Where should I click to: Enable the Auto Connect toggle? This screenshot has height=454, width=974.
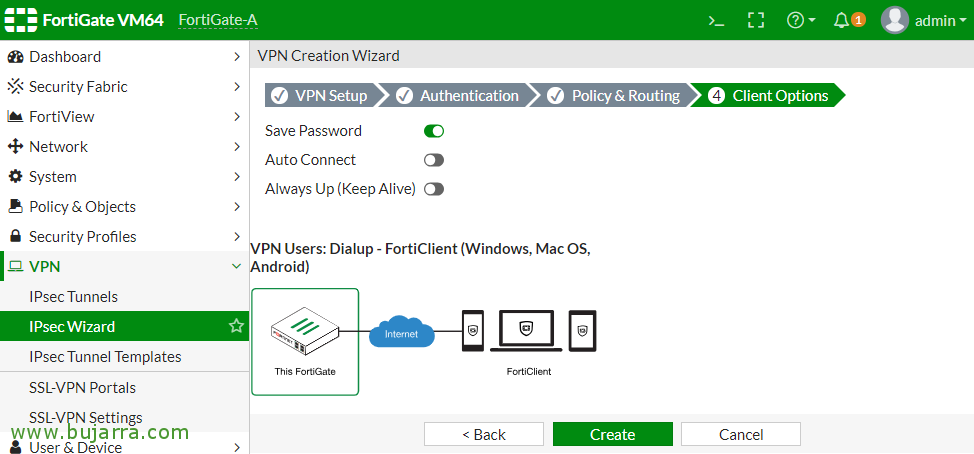click(x=434, y=160)
